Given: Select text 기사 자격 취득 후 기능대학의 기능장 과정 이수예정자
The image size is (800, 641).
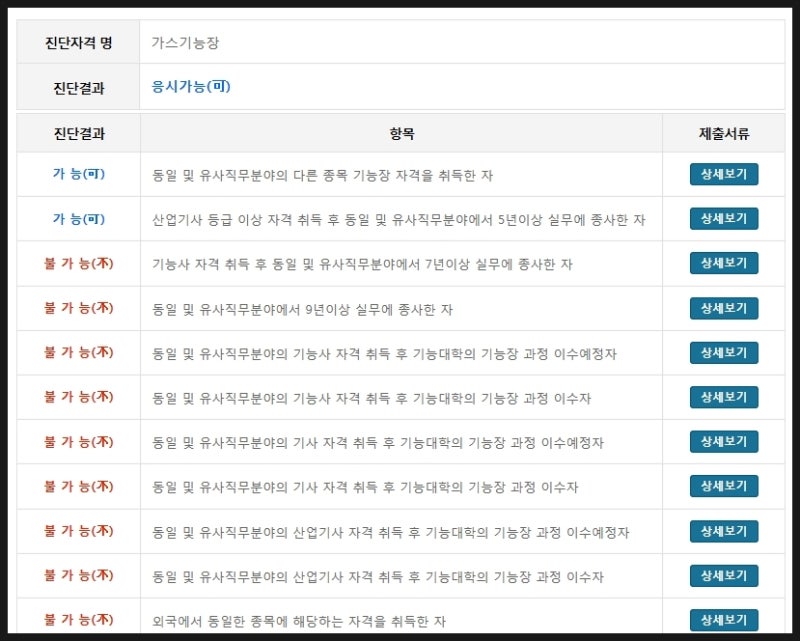Looking at the screenshot, I should coord(378,442).
